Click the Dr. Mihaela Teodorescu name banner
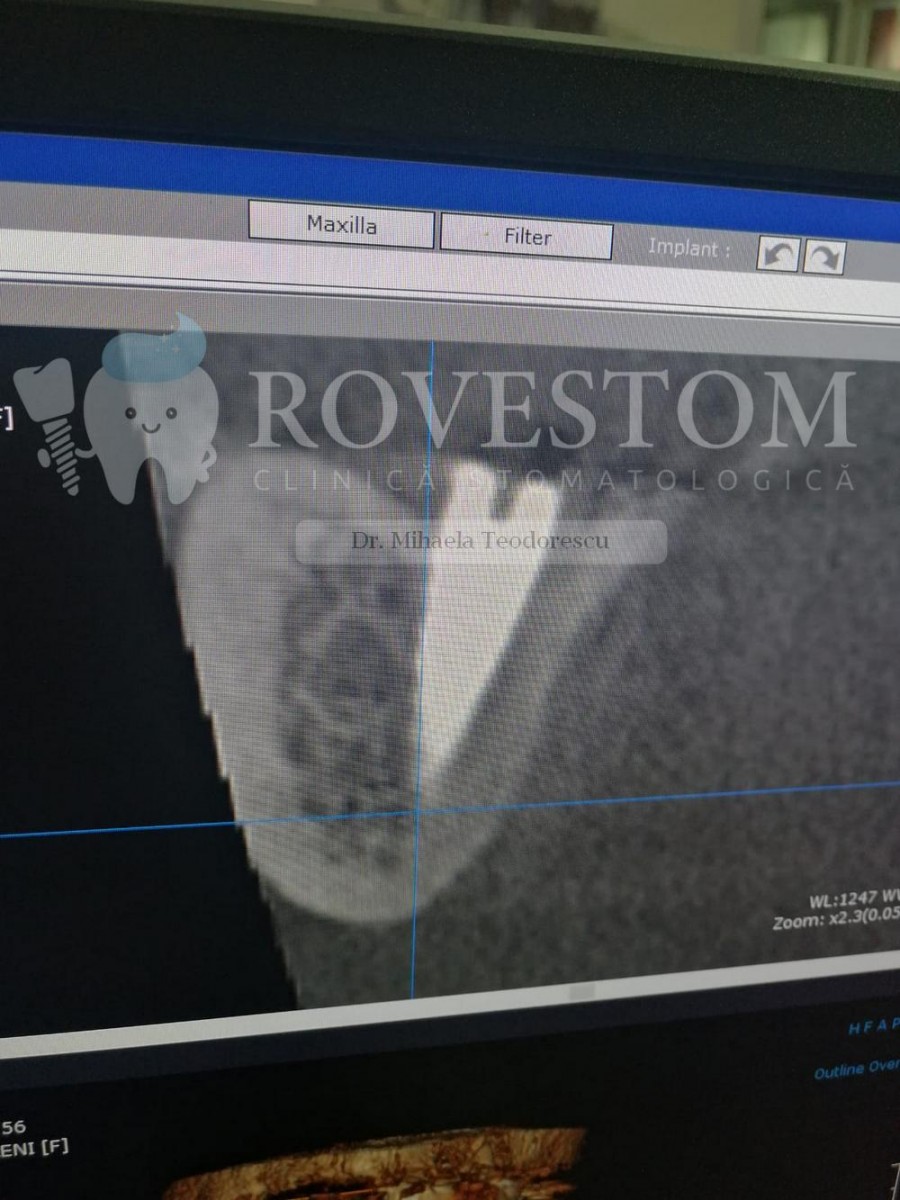The height and width of the screenshot is (1200, 900). [x=480, y=541]
